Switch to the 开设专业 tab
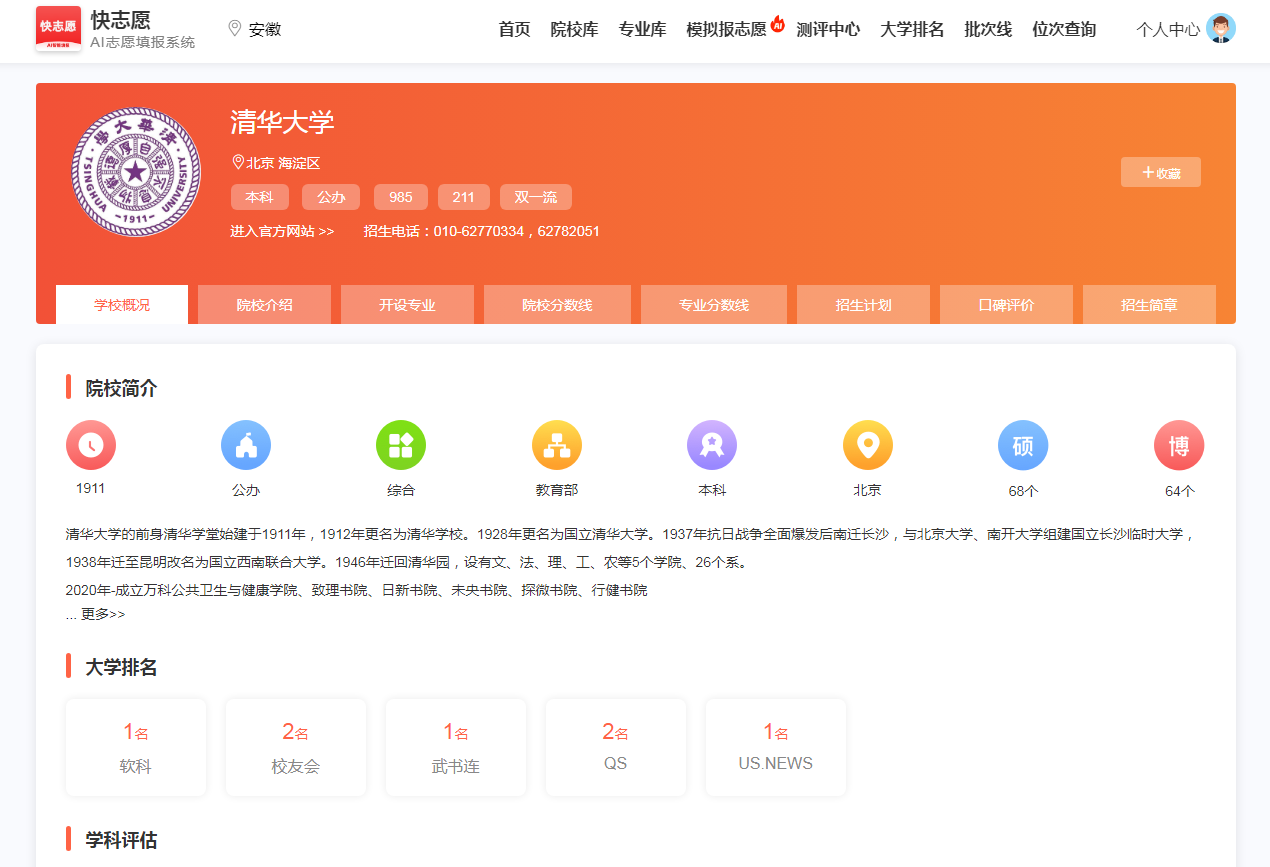Image resolution: width=1270 pixels, height=867 pixels. [x=407, y=304]
